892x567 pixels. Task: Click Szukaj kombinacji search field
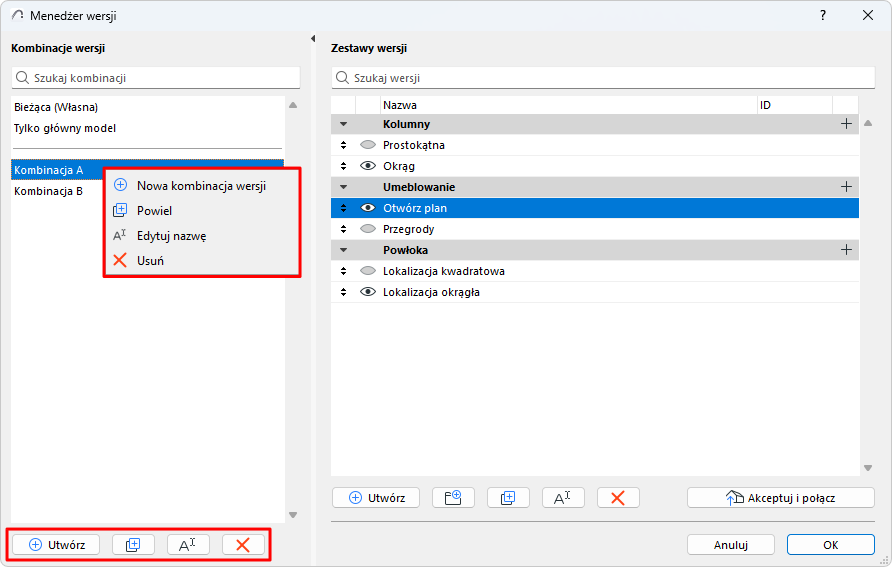click(156, 78)
